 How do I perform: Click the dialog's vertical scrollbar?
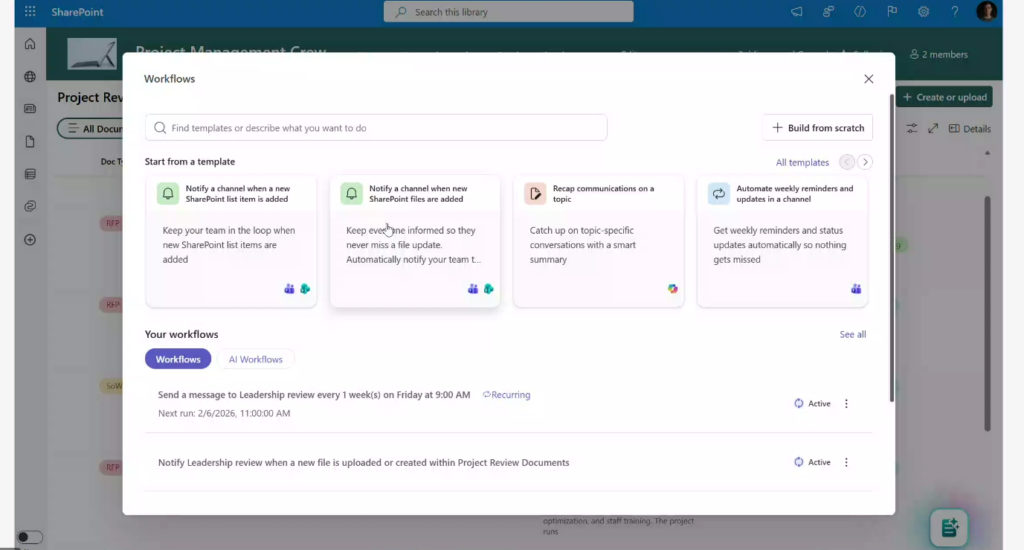tap(891, 250)
